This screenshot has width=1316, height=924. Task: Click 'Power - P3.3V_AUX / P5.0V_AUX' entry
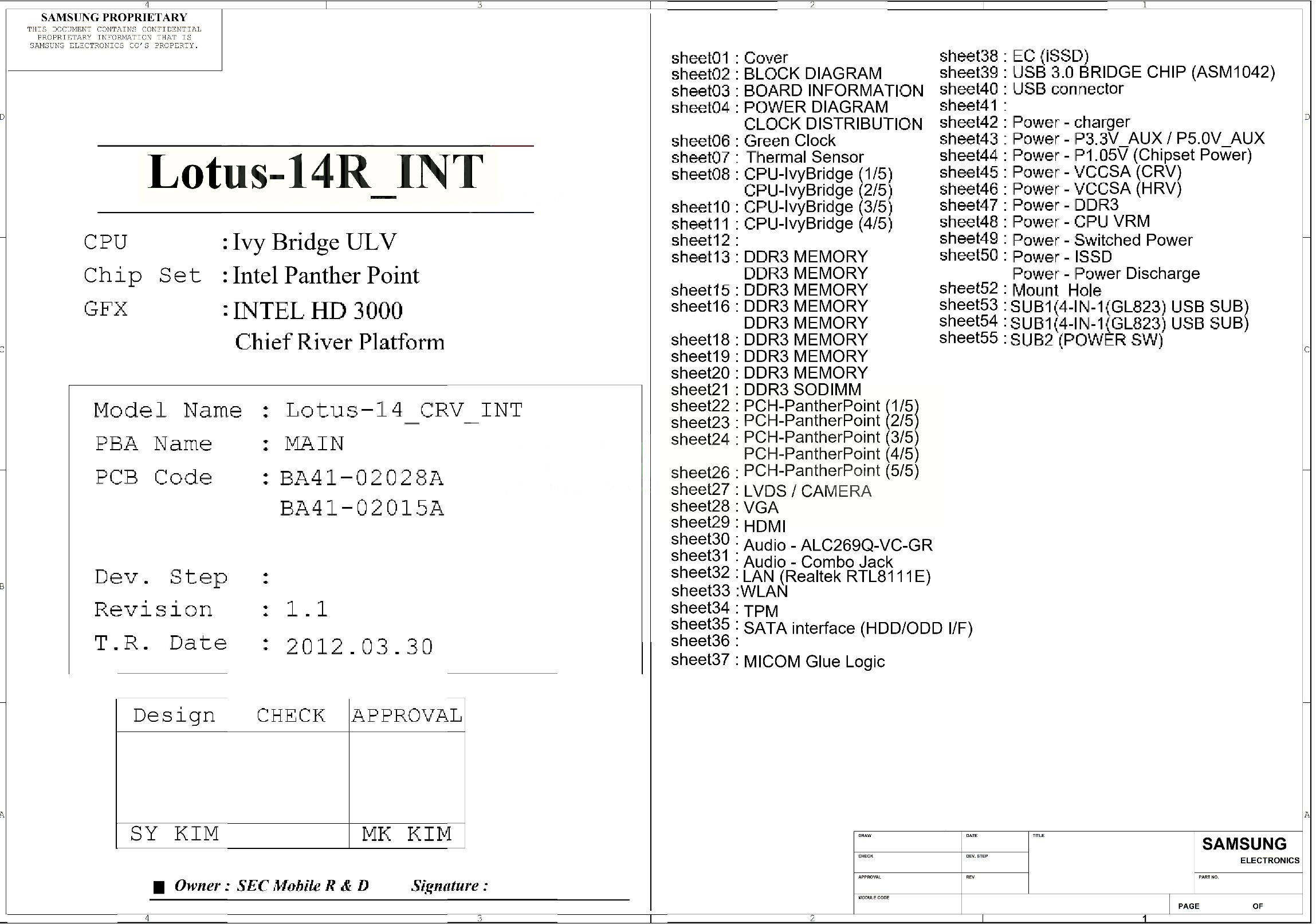(1139, 139)
